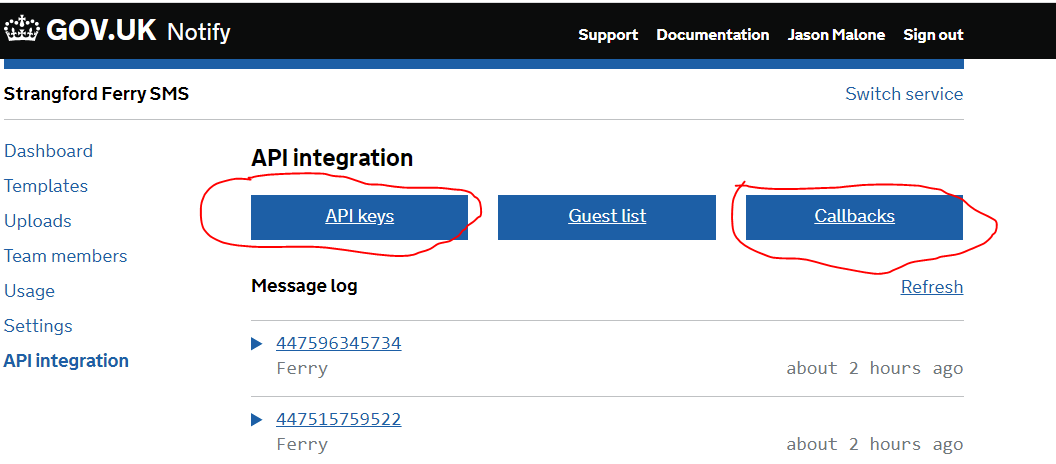The image size is (1056, 464).
Task: Click the GOV.UK crown logo icon
Action: click(x=22, y=30)
